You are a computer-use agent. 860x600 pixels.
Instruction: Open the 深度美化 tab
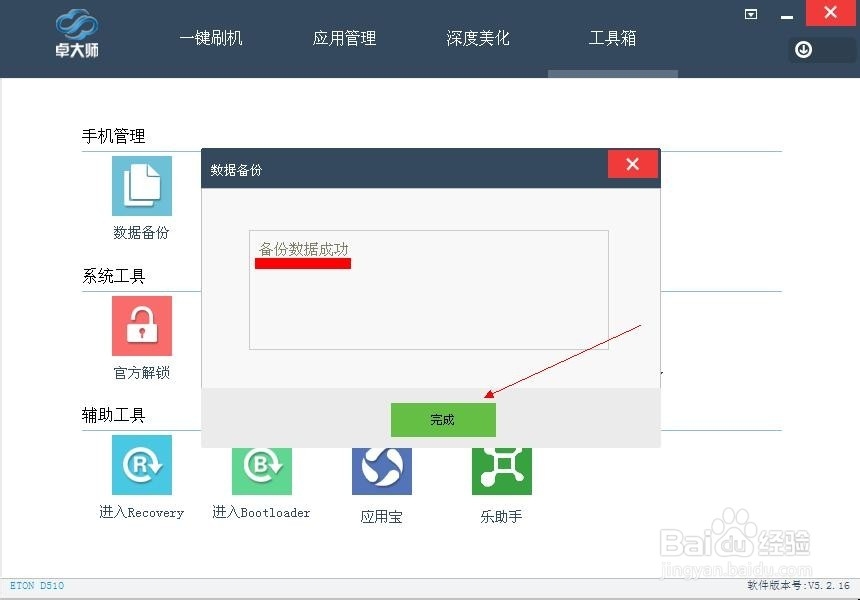point(477,37)
